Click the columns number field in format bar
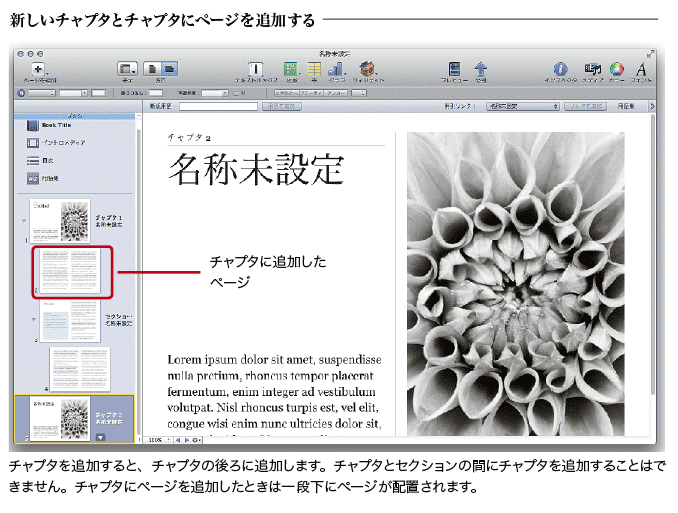678x513 pixels. 156,93
